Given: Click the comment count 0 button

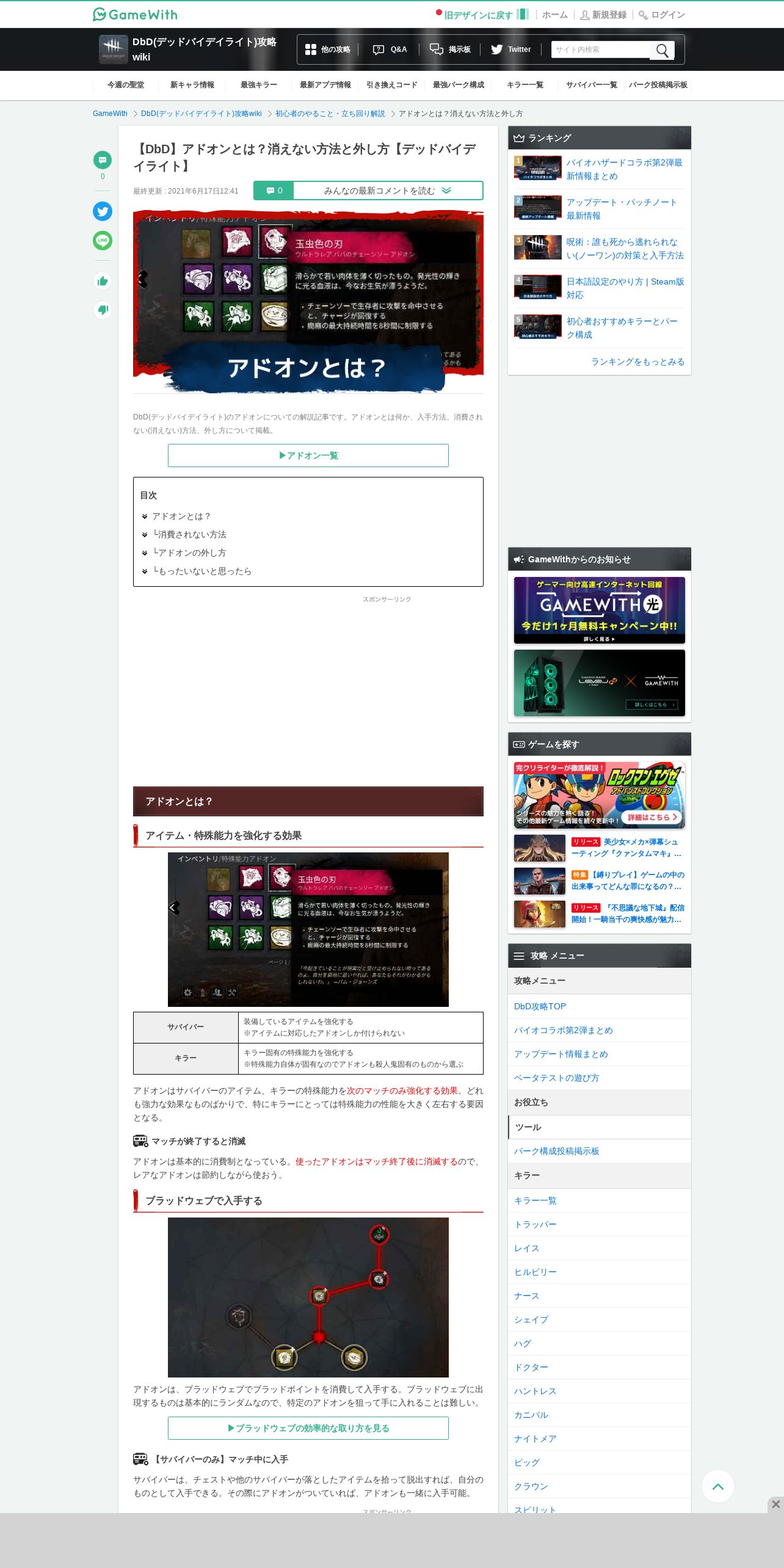Looking at the screenshot, I should (274, 191).
